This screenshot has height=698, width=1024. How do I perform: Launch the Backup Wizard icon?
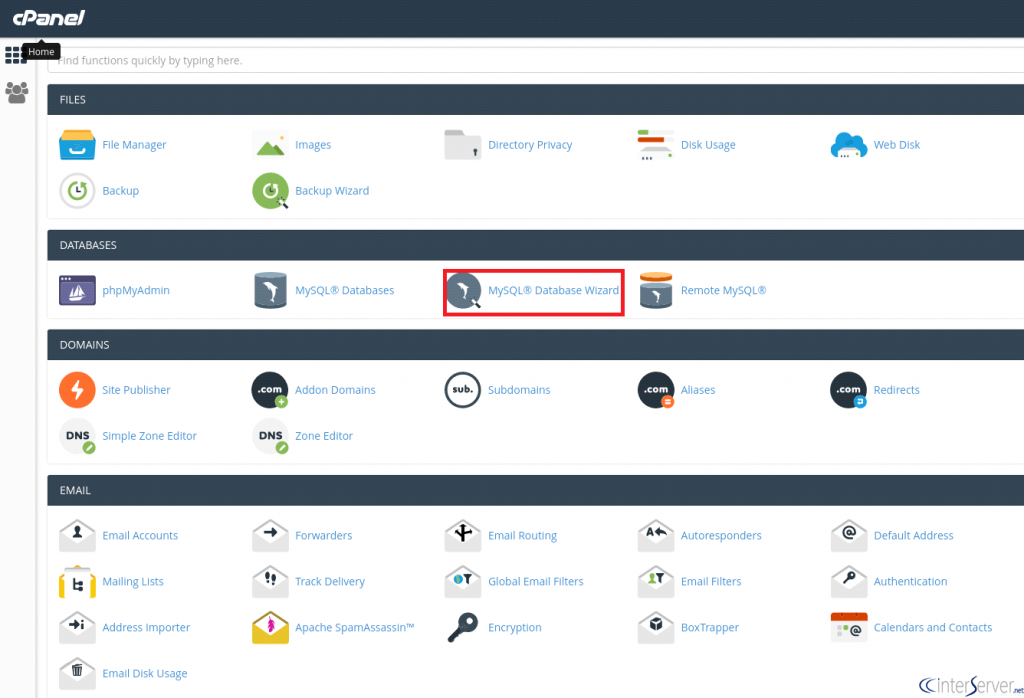pyautogui.click(x=270, y=191)
